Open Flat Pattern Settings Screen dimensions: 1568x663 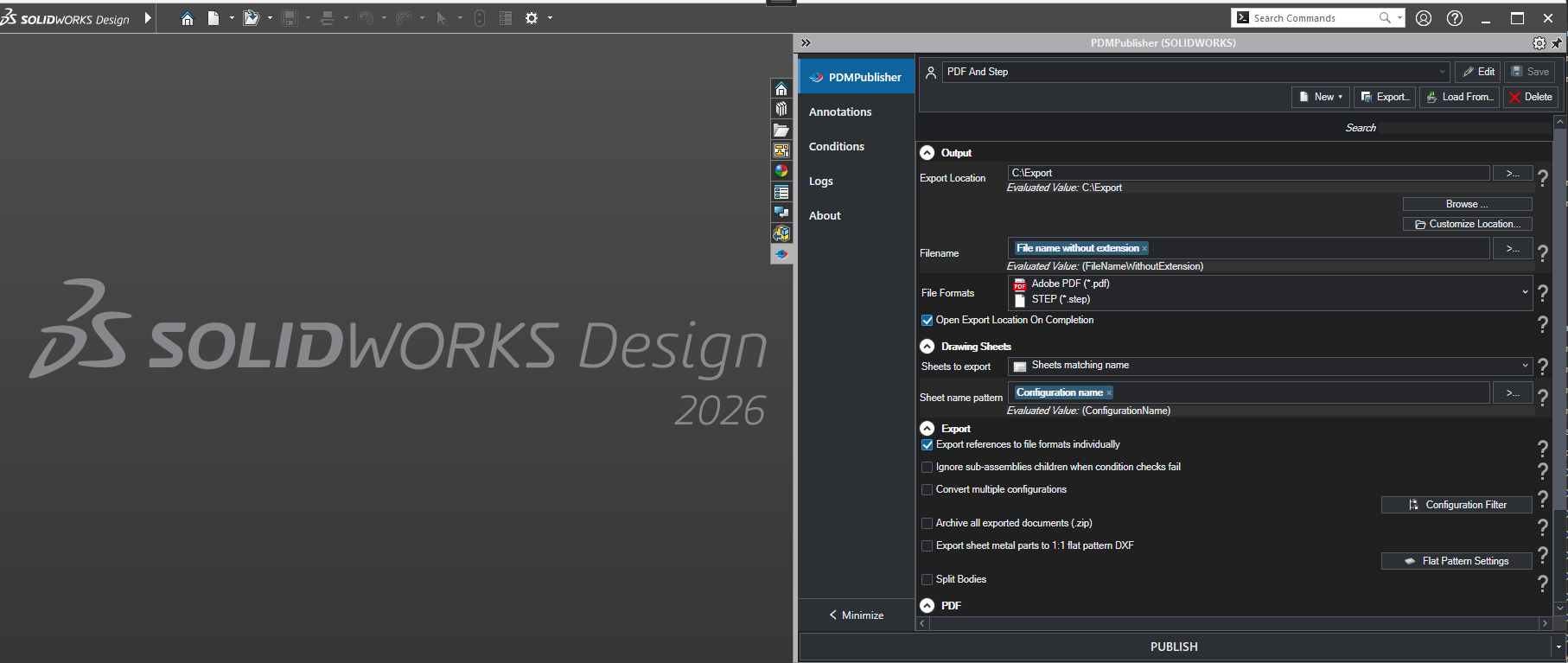(x=1456, y=561)
